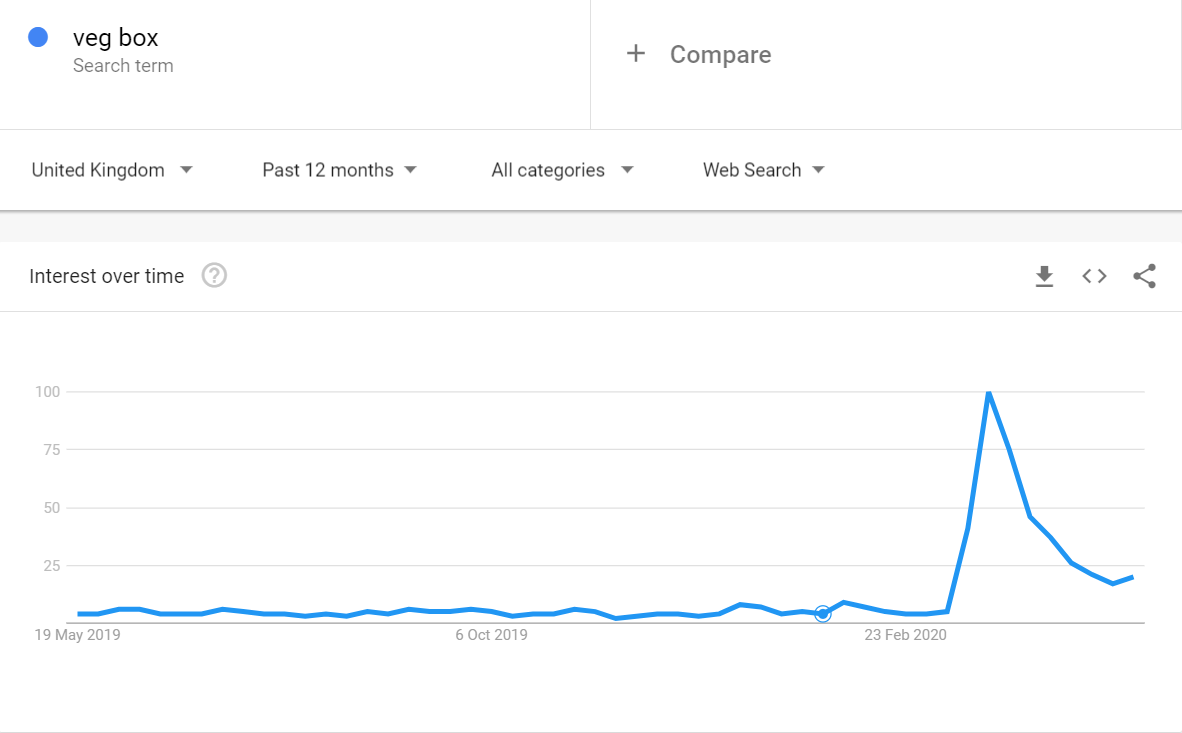The height and width of the screenshot is (733, 1182).
Task: Click the Compare text label
Action: tap(720, 55)
